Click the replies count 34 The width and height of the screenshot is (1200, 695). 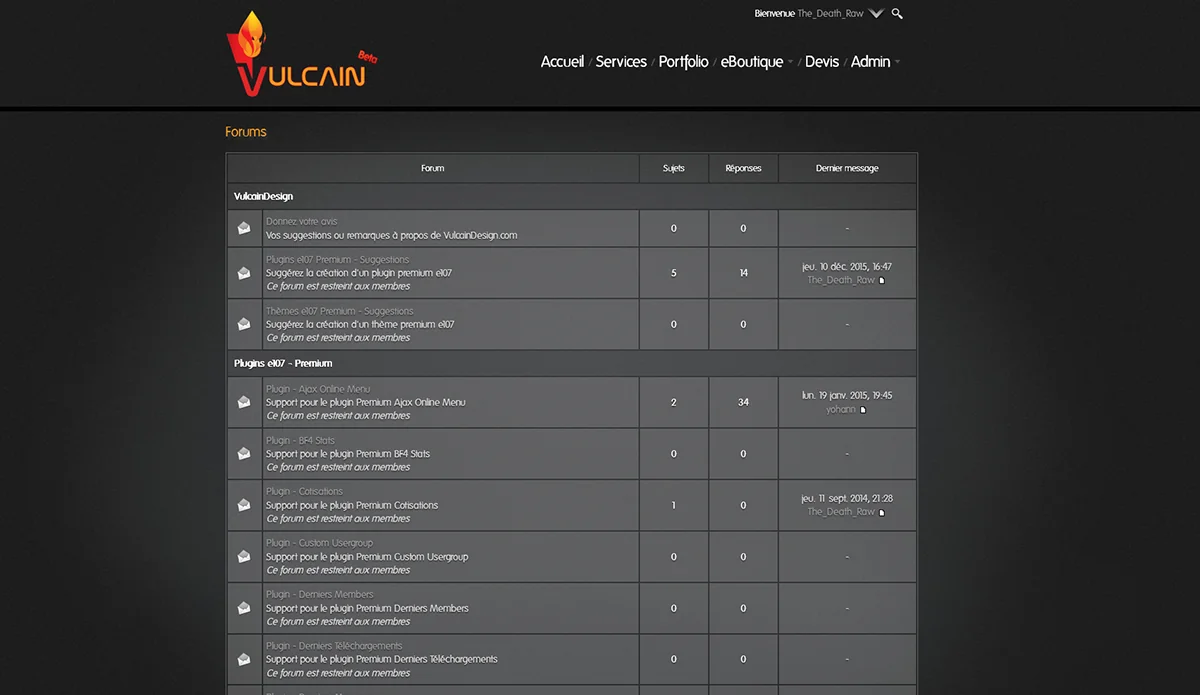click(x=743, y=402)
